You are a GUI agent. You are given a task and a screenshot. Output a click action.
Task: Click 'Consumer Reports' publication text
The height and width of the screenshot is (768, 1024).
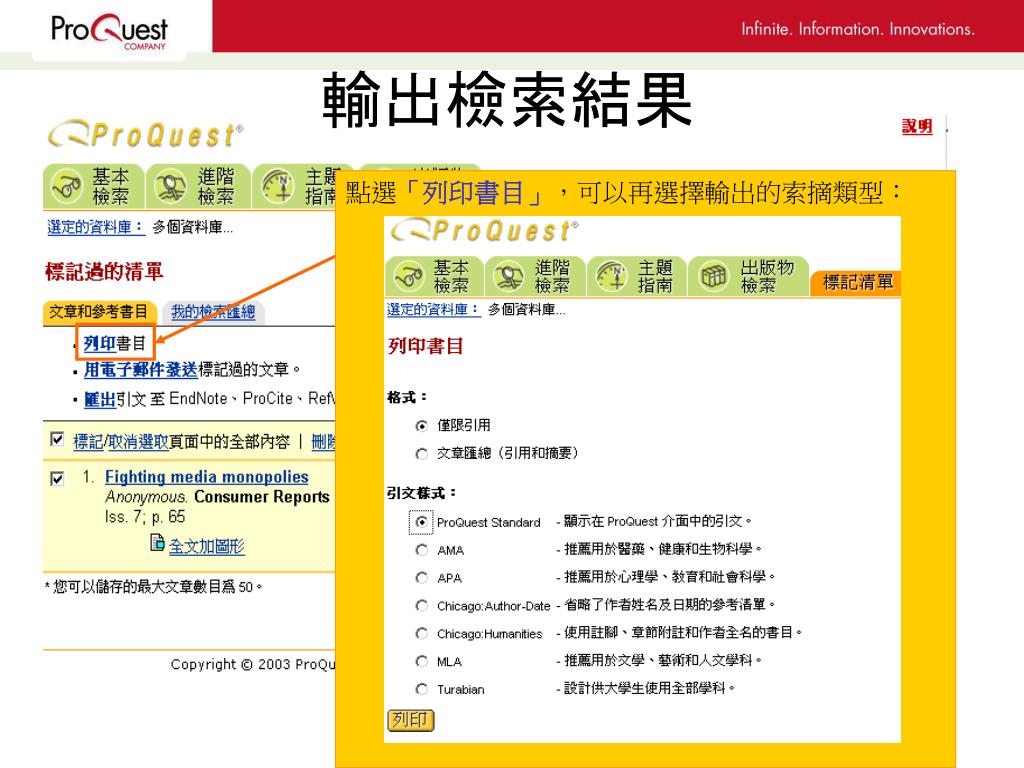(x=262, y=497)
